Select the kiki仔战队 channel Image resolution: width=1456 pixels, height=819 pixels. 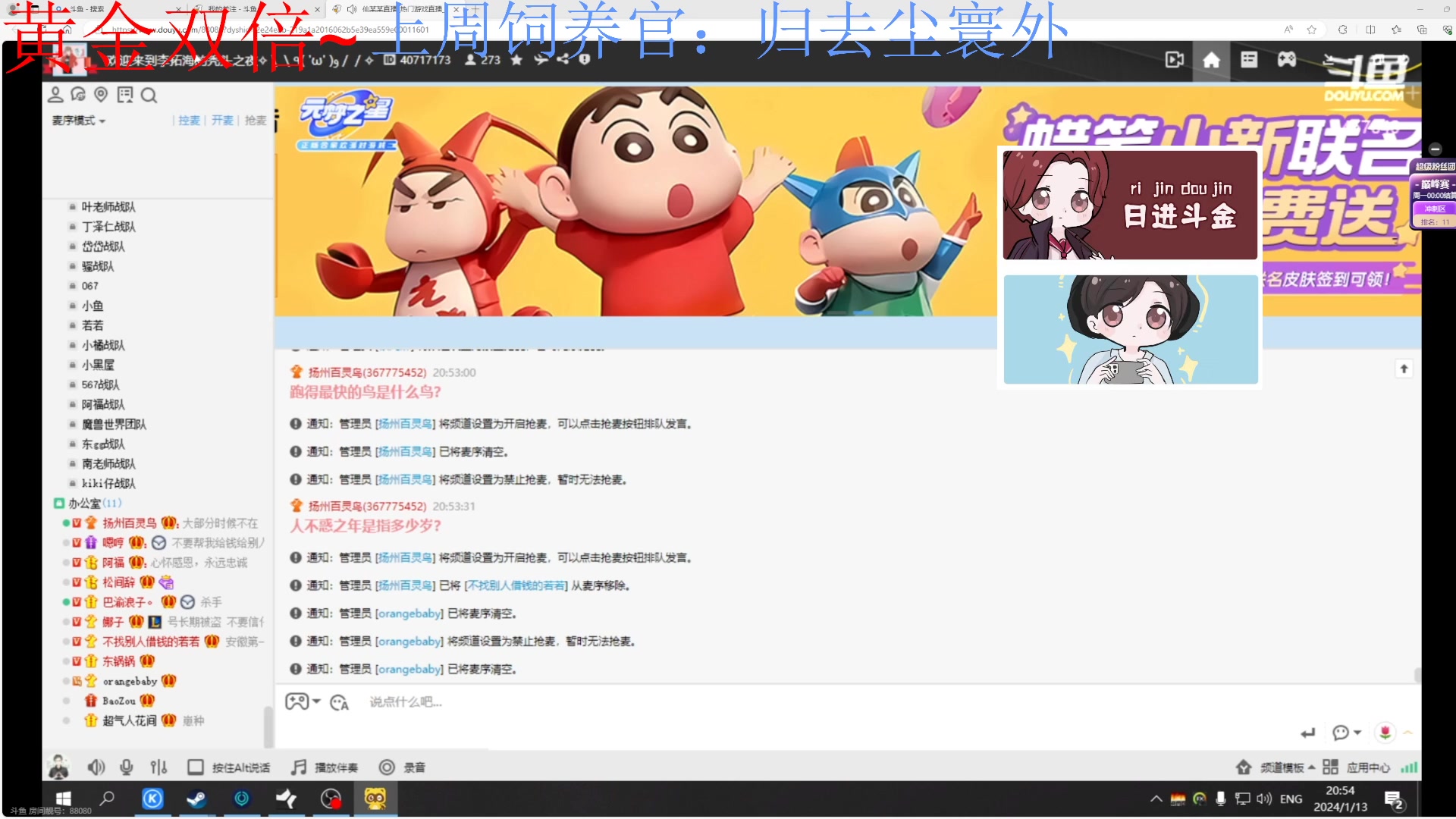click(108, 484)
